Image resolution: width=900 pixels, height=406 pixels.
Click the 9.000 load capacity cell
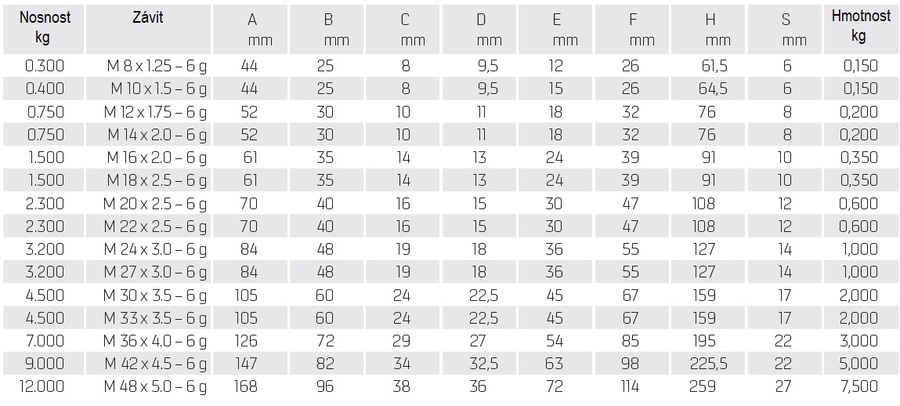[45, 364]
